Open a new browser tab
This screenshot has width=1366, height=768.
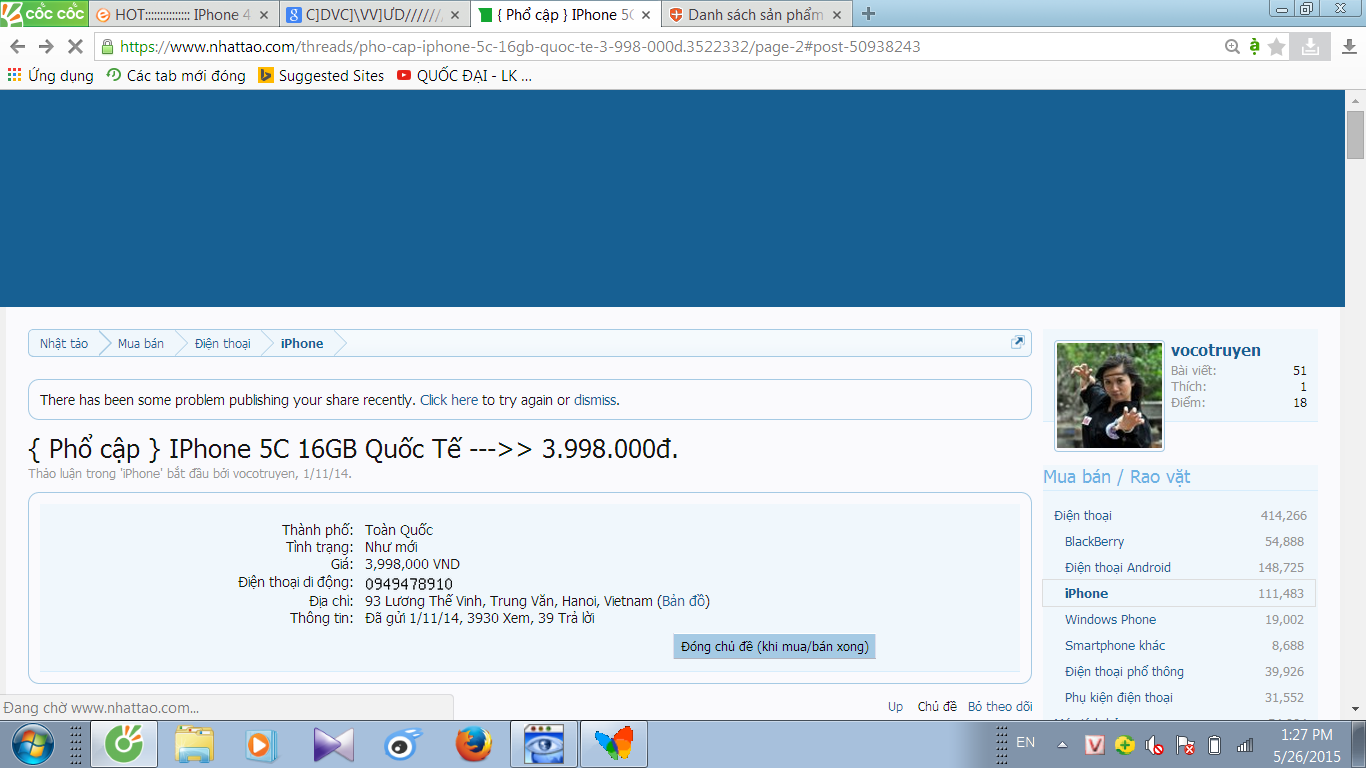[868, 14]
